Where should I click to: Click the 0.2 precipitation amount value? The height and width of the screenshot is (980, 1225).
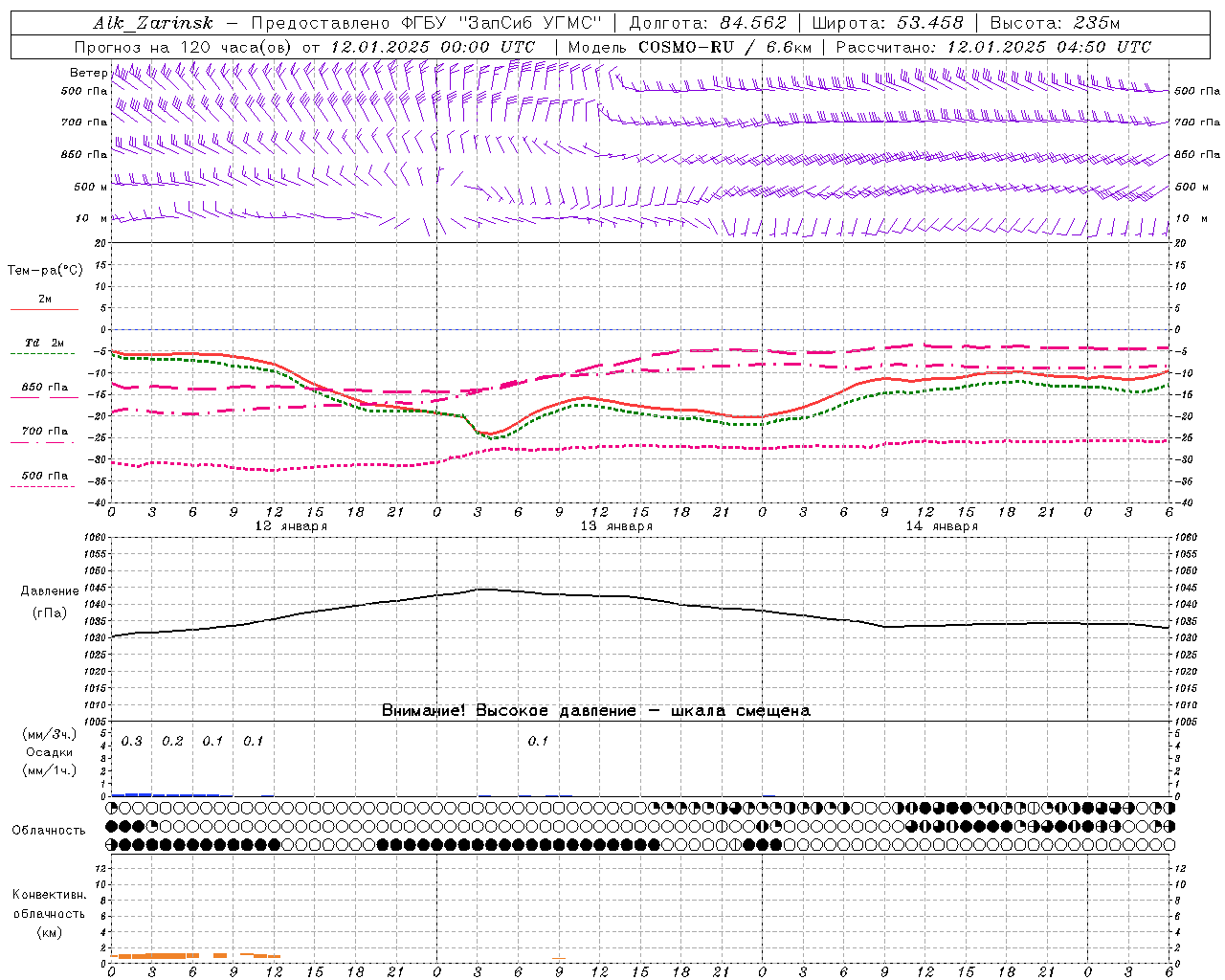[x=172, y=742]
